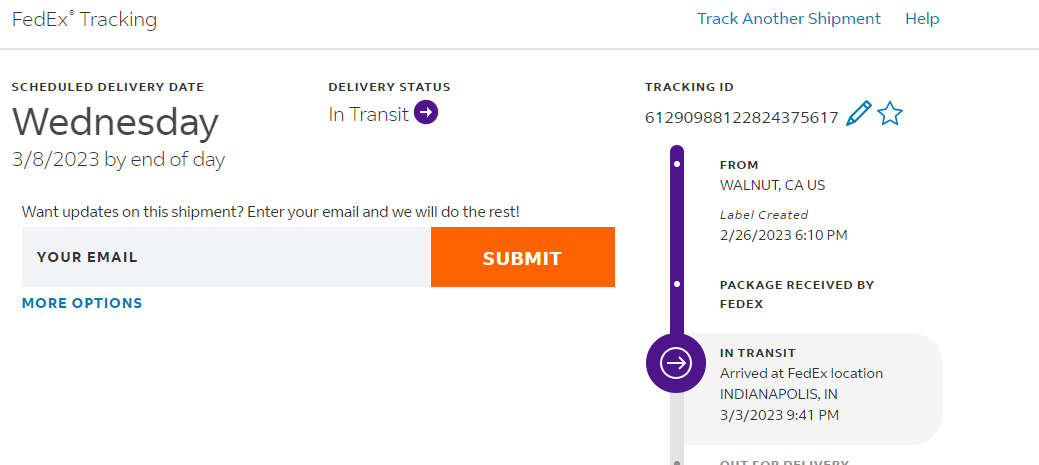1039x465 pixels.
Task: Click the pencil icon to edit tracking ID
Action: click(x=858, y=114)
